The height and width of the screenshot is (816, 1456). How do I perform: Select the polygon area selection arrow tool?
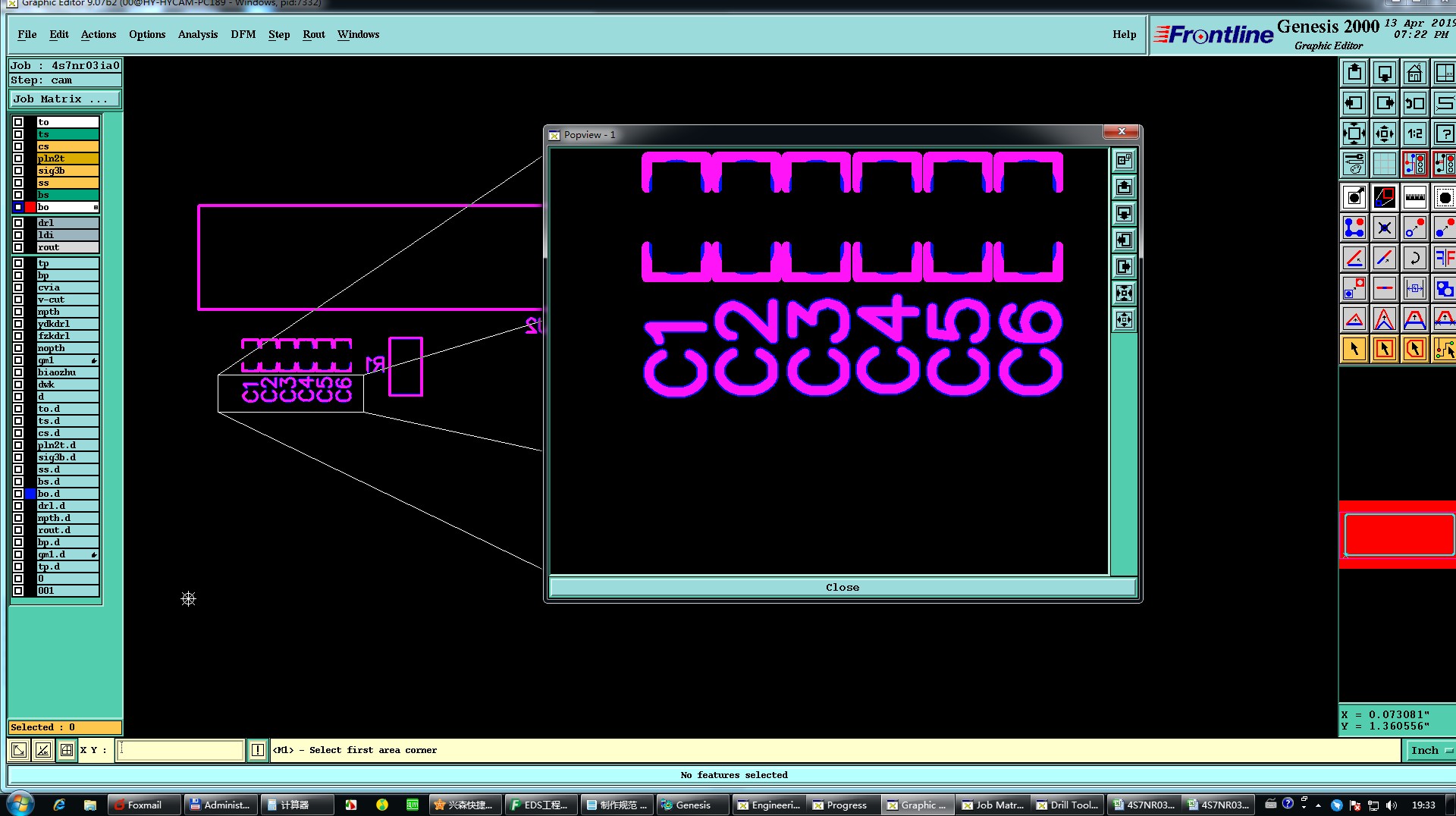click(x=1415, y=349)
